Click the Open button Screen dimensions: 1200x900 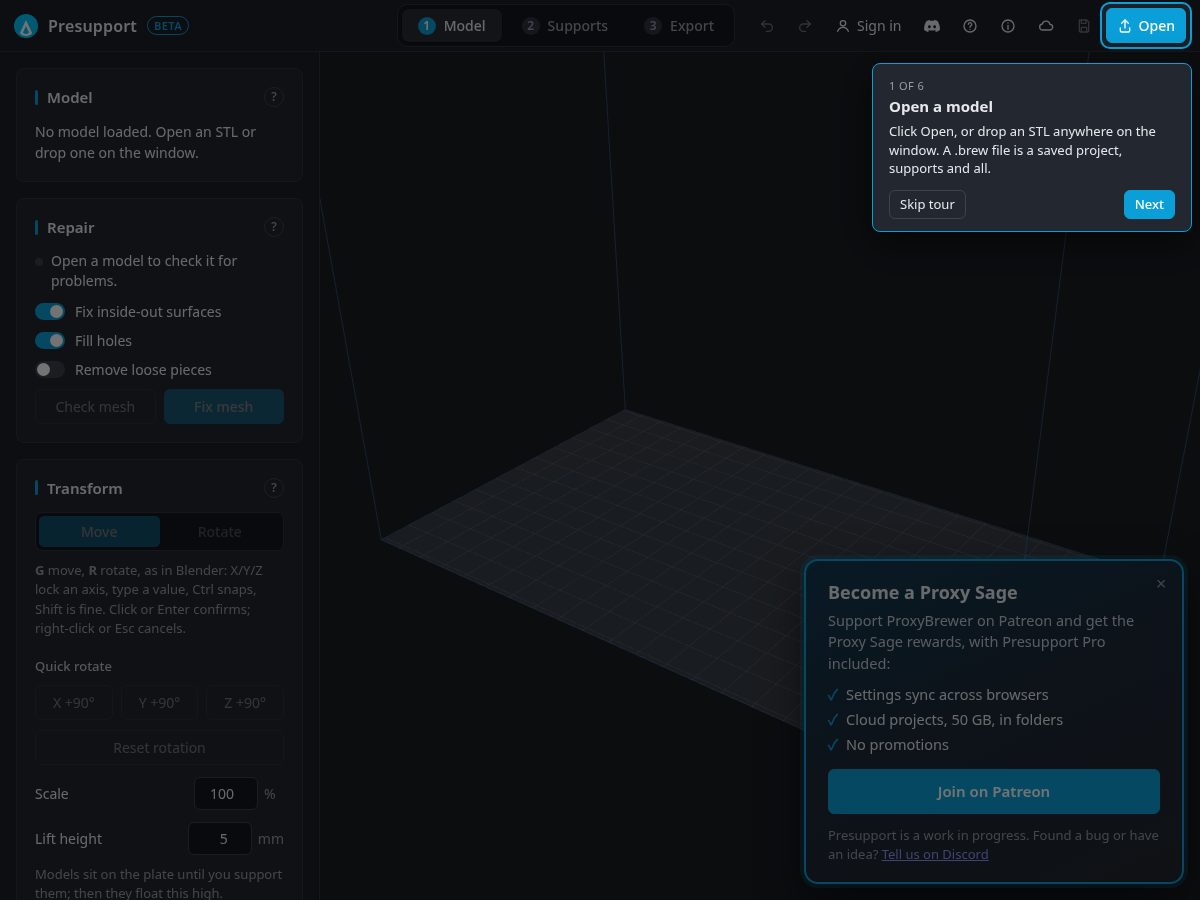(x=1146, y=26)
